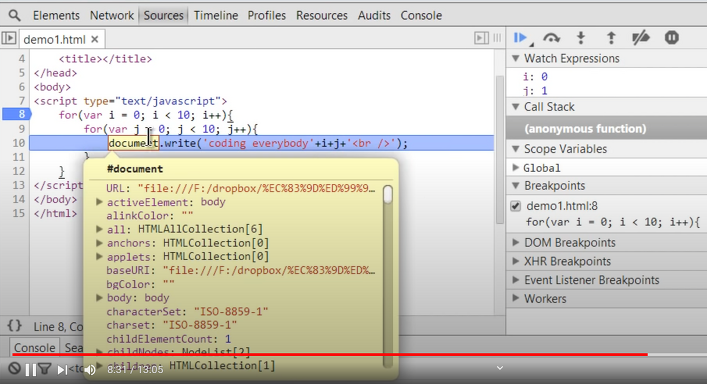This screenshot has height=384, width=707.
Task: Switch to the Network panel
Action: tap(112, 15)
